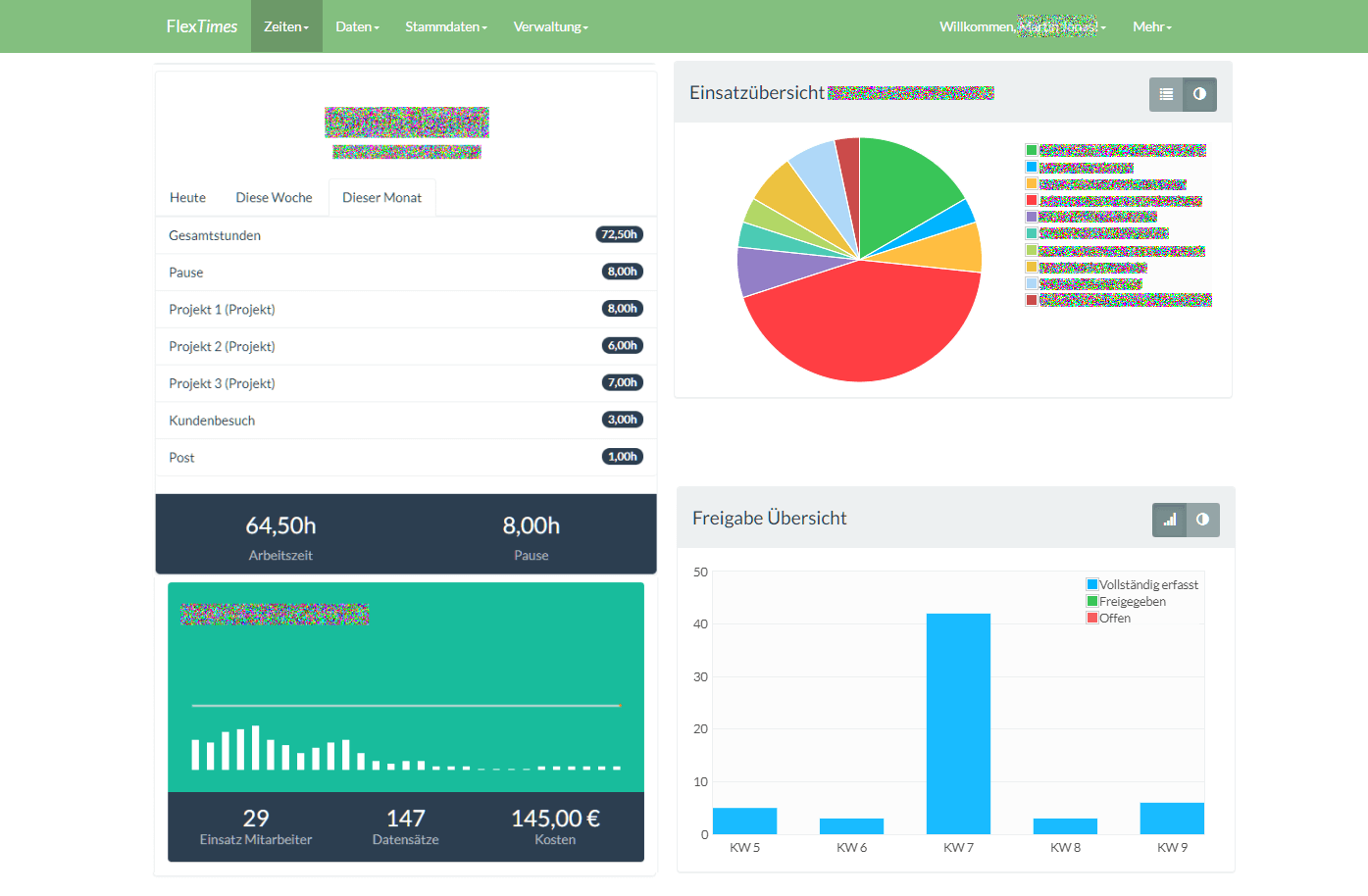
Task: Open the Verwaltung menu
Action: click(550, 26)
